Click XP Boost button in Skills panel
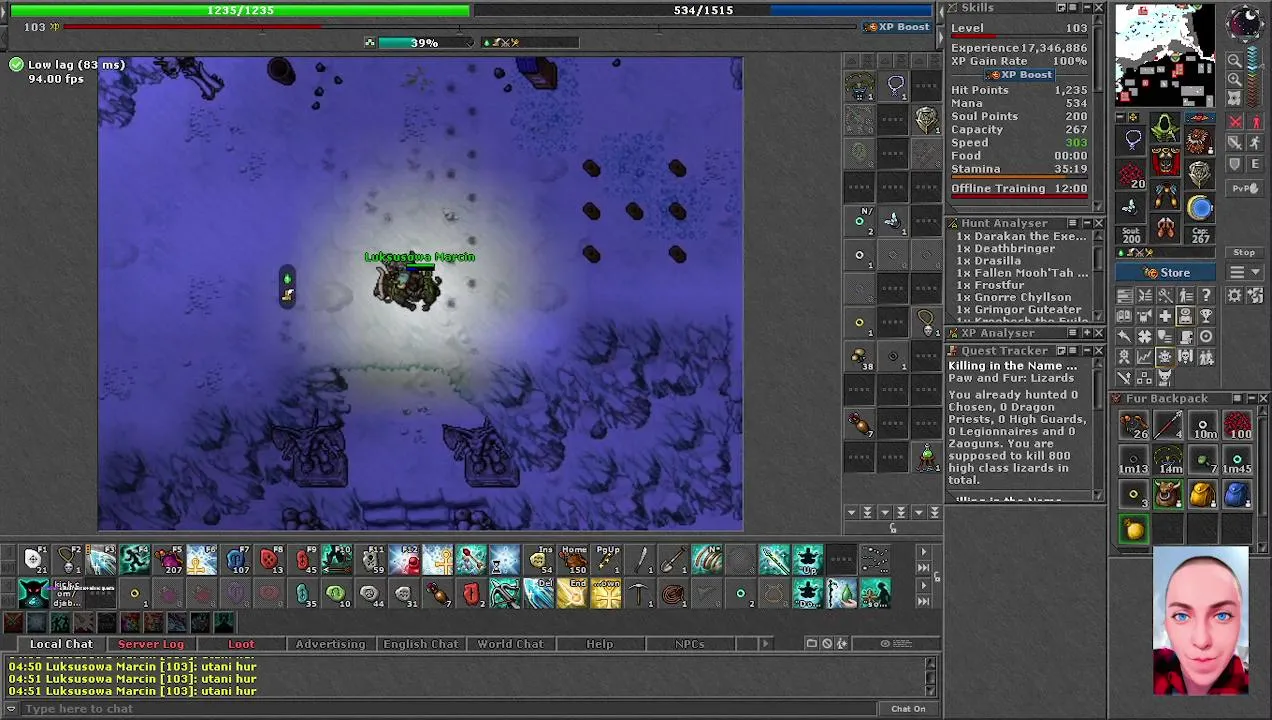 point(1019,75)
